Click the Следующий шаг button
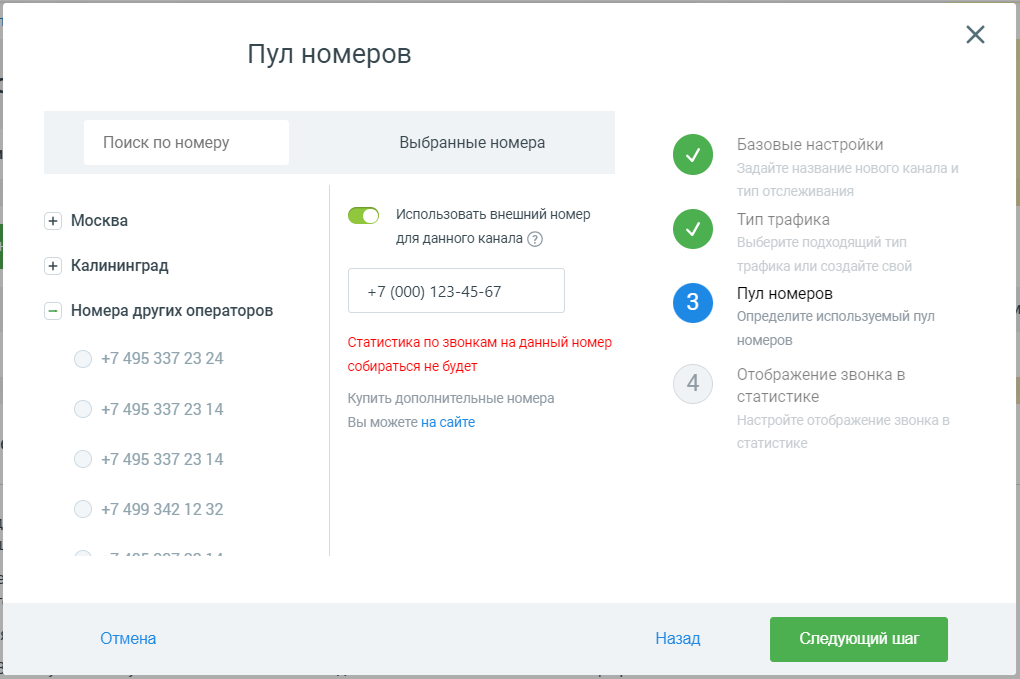Image resolution: width=1020 pixels, height=679 pixels. [859, 639]
